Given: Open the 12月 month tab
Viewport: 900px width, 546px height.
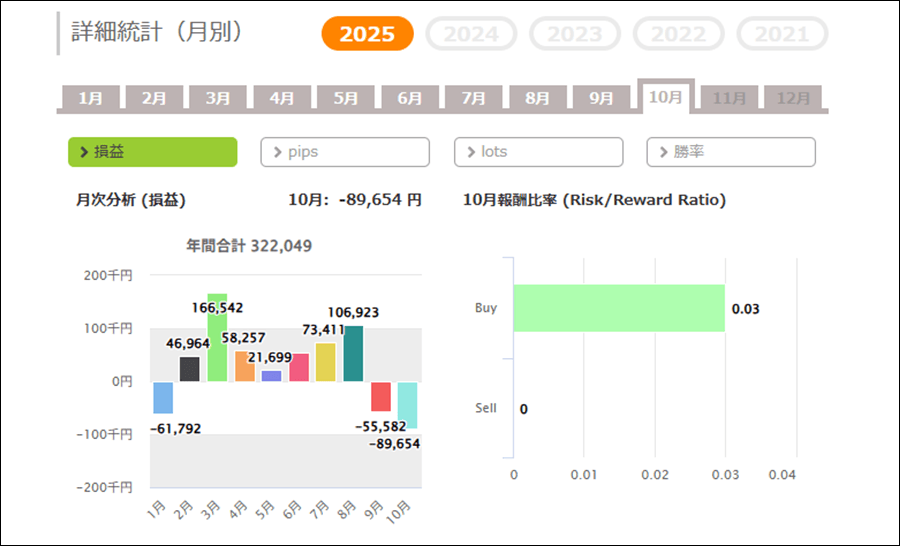Looking at the screenshot, I should pos(794,98).
